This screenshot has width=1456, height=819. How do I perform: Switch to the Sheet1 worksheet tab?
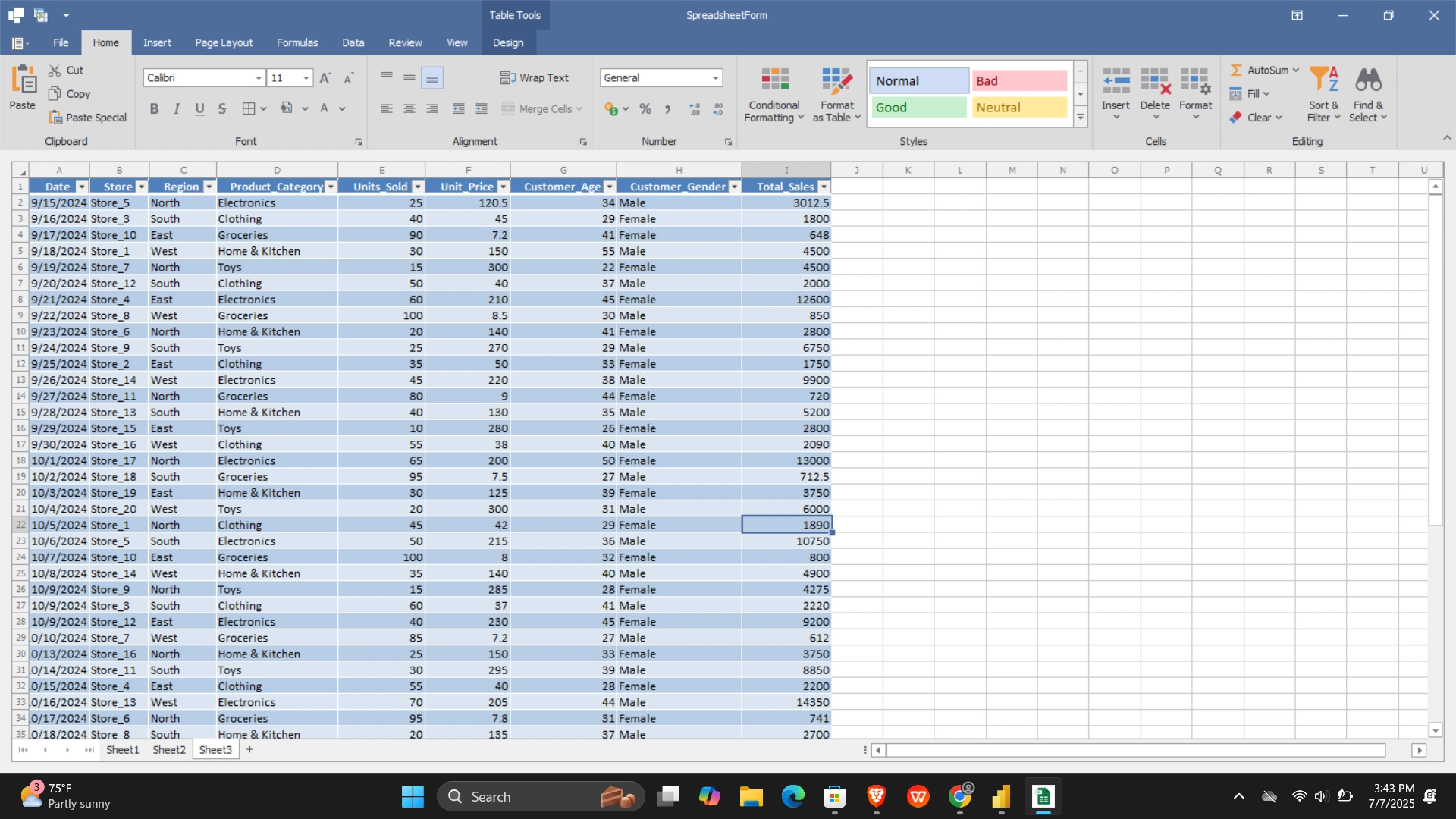(x=122, y=750)
